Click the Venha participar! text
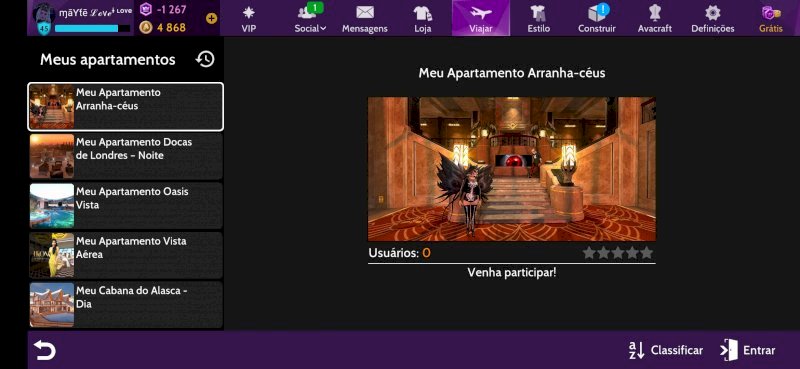The width and height of the screenshot is (800, 369). click(x=512, y=273)
